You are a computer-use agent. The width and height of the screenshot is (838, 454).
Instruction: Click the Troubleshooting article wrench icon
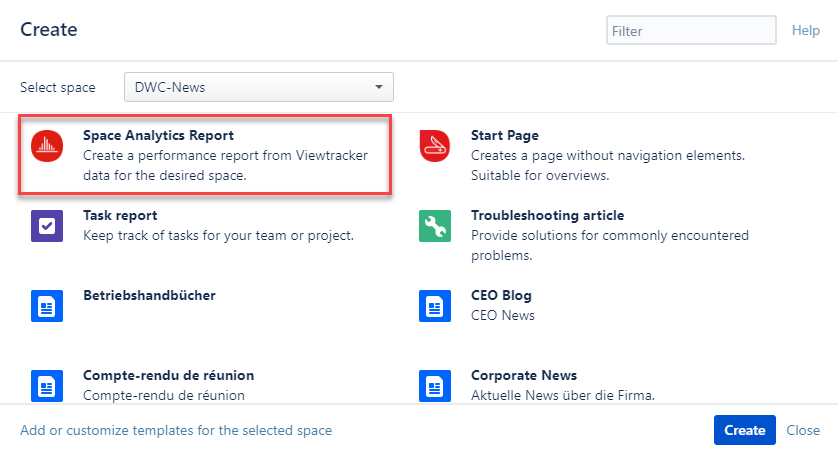tap(435, 226)
